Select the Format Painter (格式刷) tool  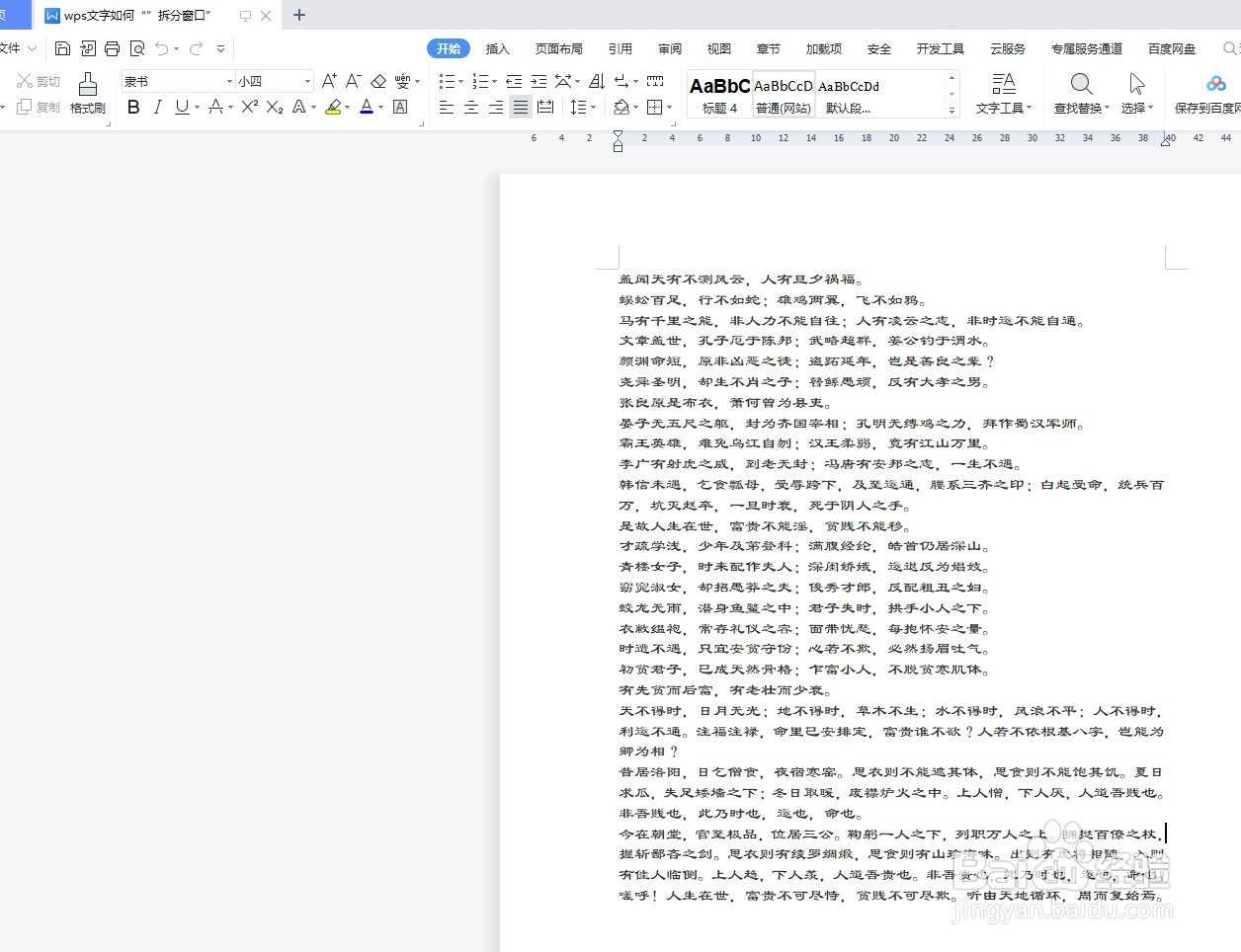tap(87, 94)
